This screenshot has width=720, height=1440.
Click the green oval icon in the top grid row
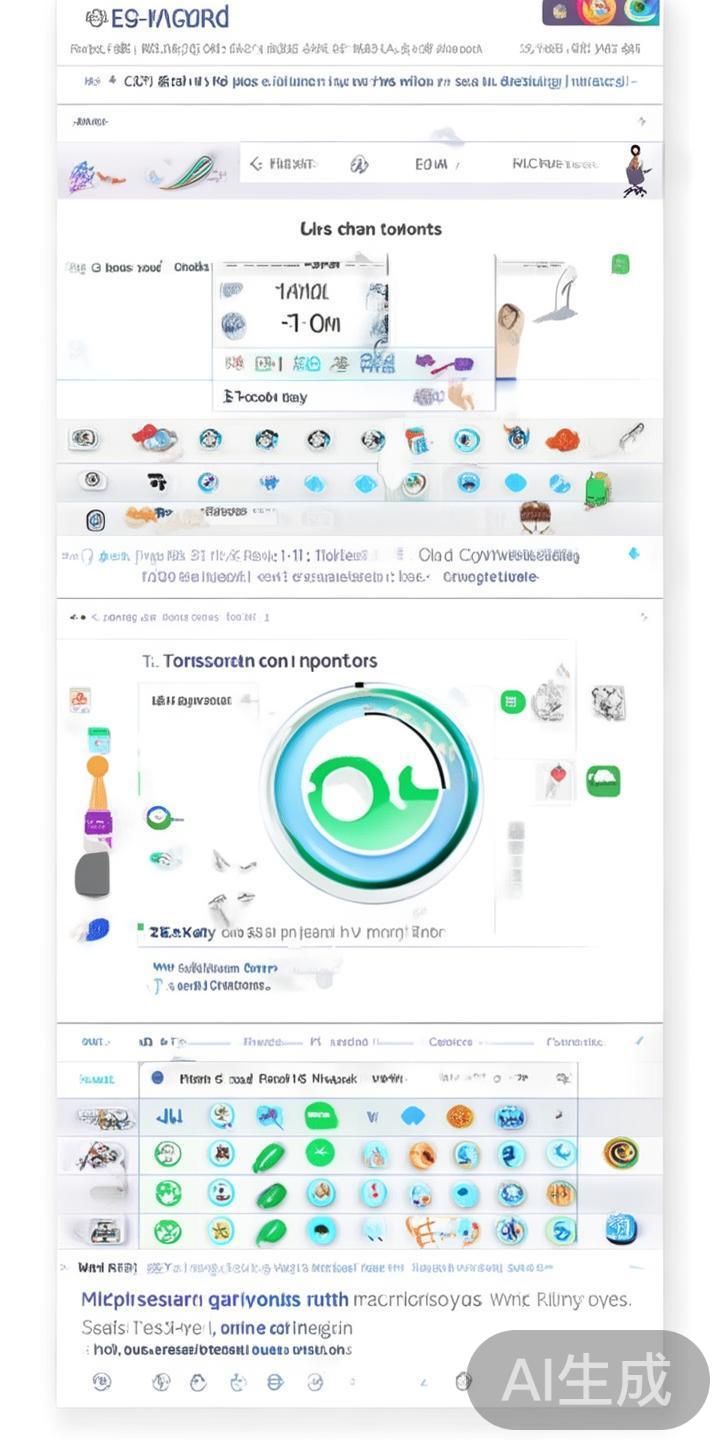tap(319, 1116)
